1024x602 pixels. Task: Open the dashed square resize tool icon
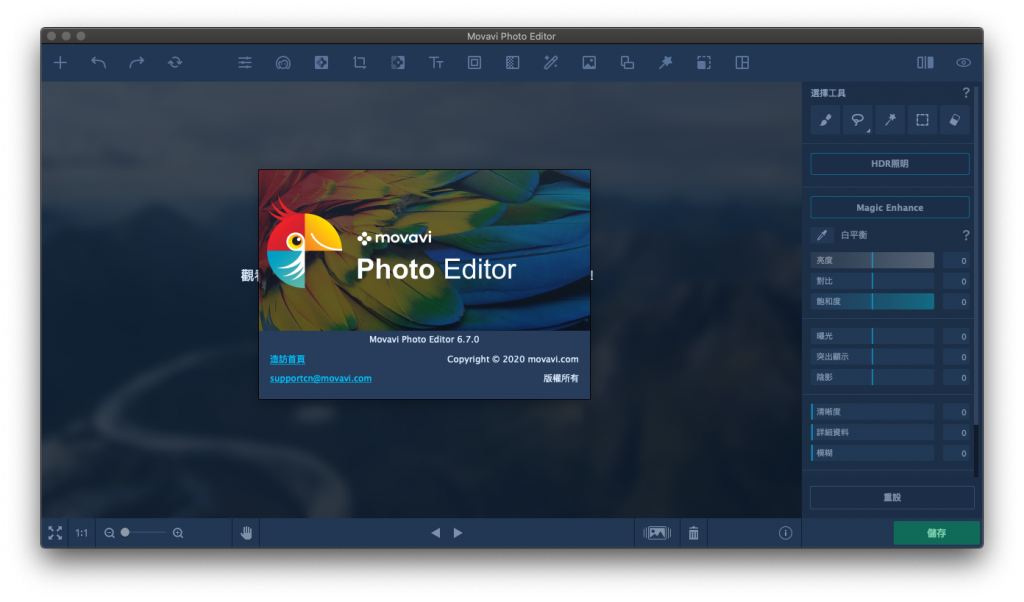click(x=703, y=63)
